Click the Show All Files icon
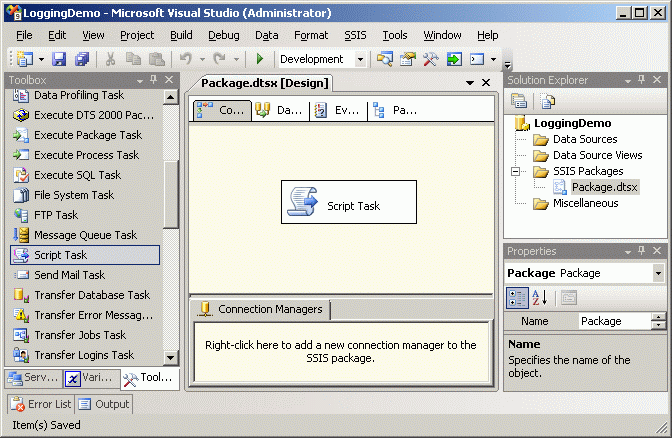Image resolution: width=672 pixels, height=438 pixels. tap(548, 101)
